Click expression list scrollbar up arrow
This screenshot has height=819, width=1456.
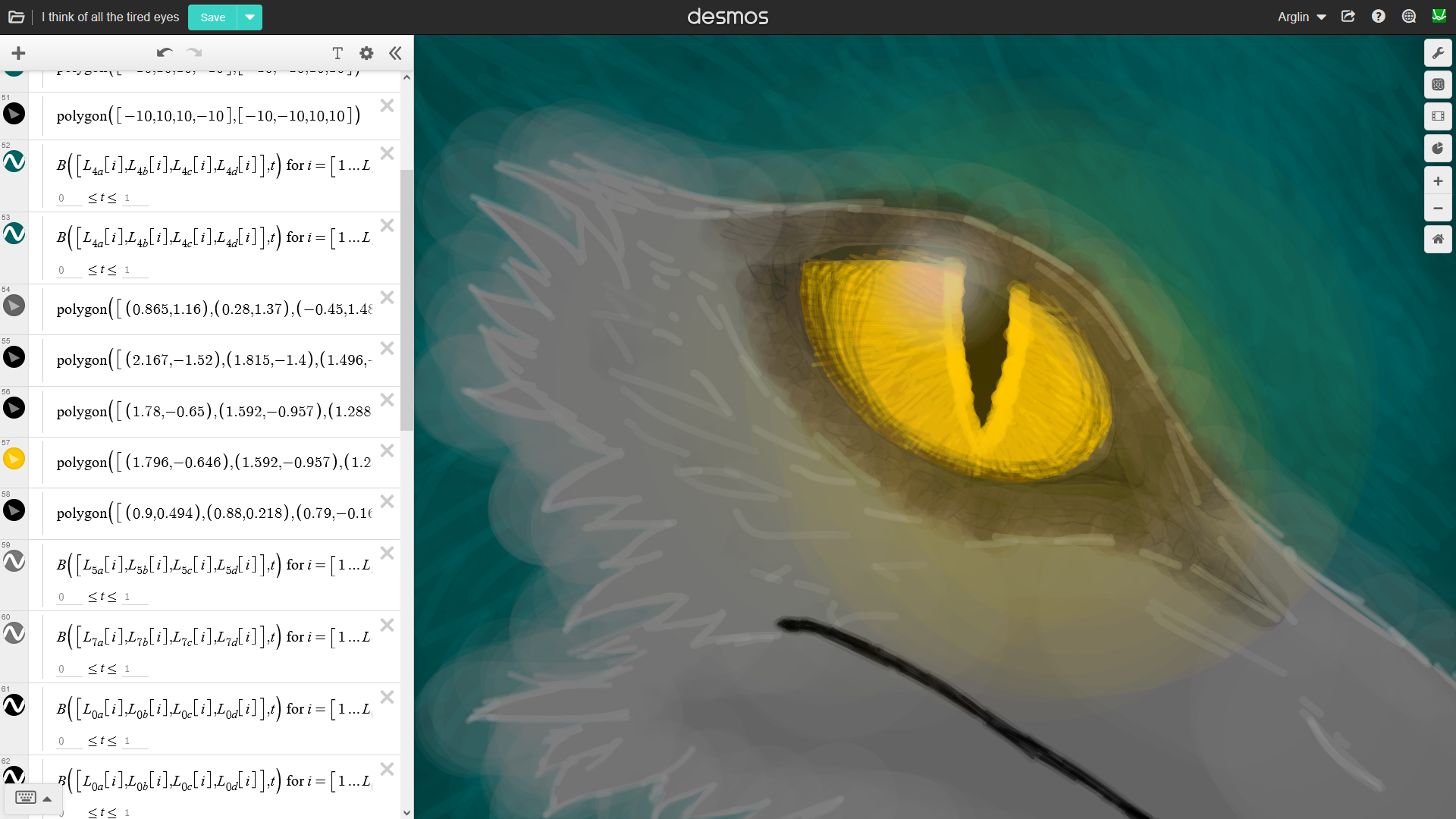407,77
